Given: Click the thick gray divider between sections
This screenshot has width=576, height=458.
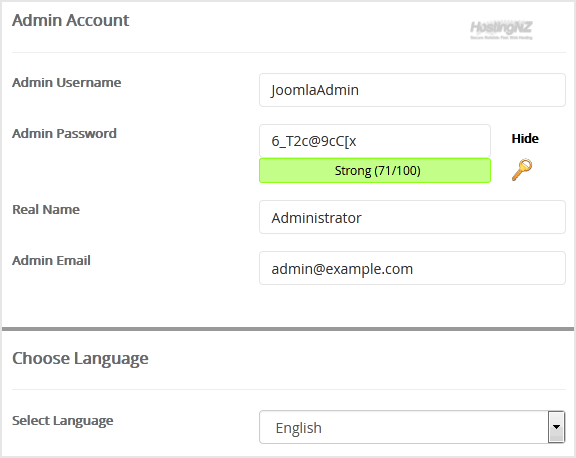Looking at the screenshot, I should pos(288,329).
